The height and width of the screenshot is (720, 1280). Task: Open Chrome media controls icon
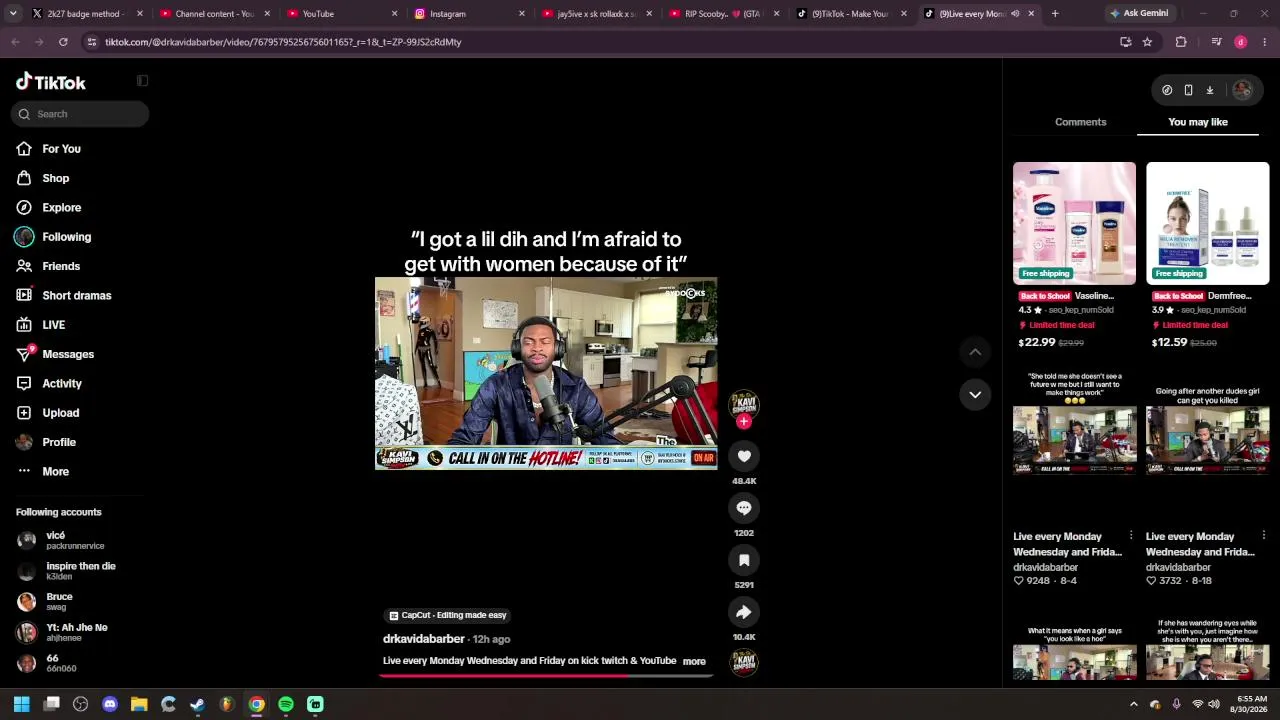(x=1216, y=42)
